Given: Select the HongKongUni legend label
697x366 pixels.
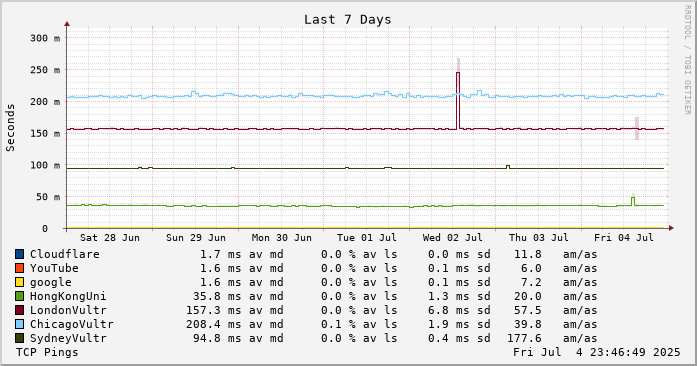Looking at the screenshot, I should [x=68, y=296].
